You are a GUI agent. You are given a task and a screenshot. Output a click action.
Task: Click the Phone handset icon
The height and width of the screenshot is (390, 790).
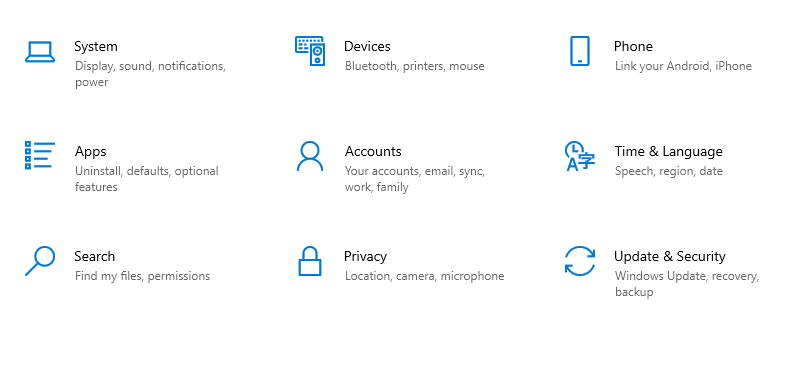click(x=580, y=51)
